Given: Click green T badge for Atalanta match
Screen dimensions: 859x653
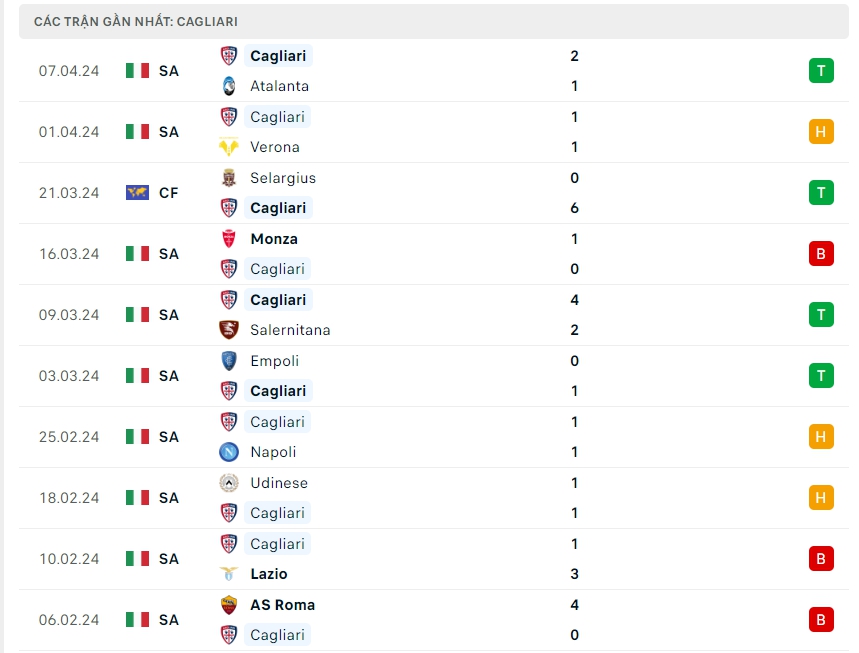Looking at the screenshot, I should pos(821,70).
